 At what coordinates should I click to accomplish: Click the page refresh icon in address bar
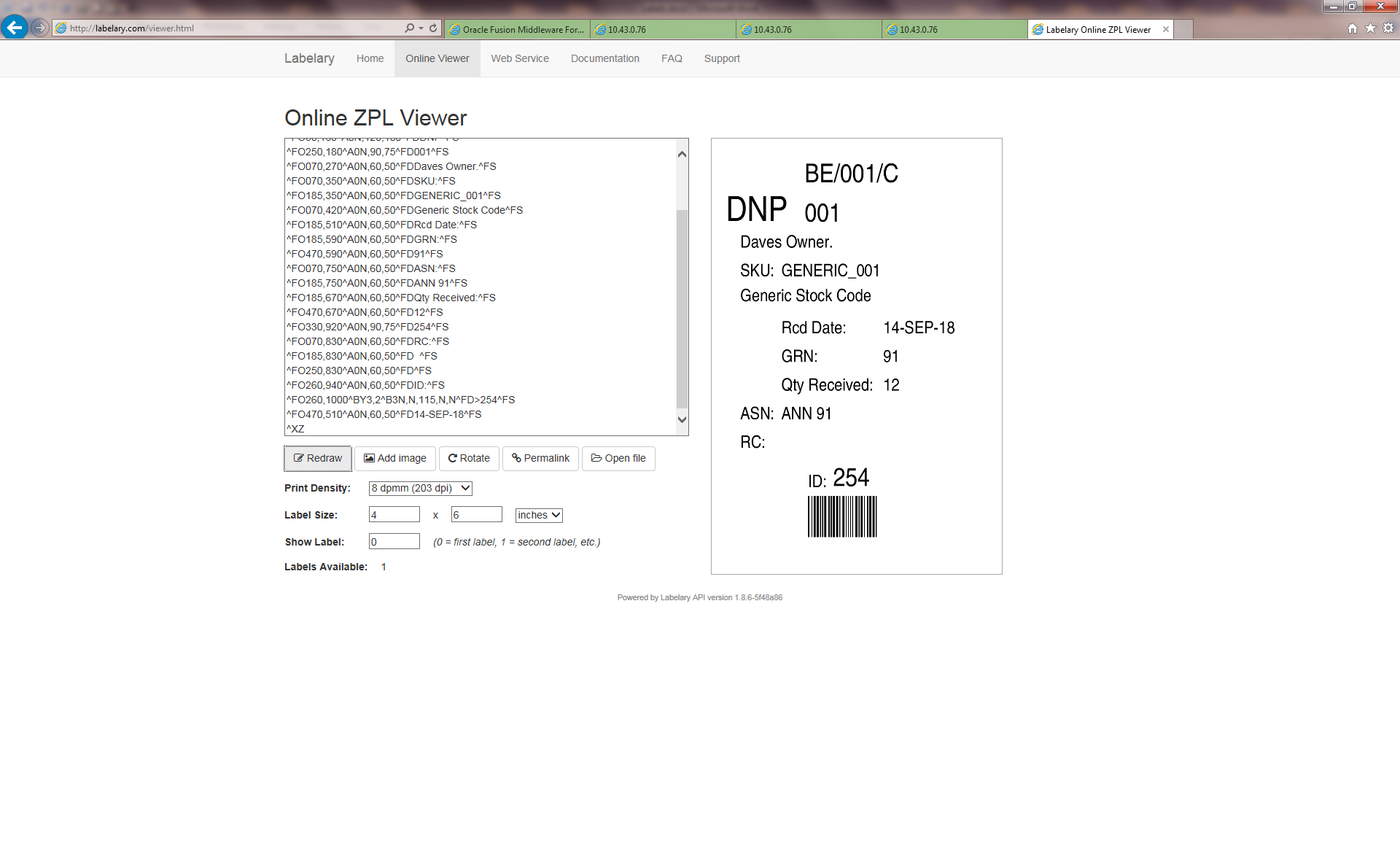tap(433, 28)
